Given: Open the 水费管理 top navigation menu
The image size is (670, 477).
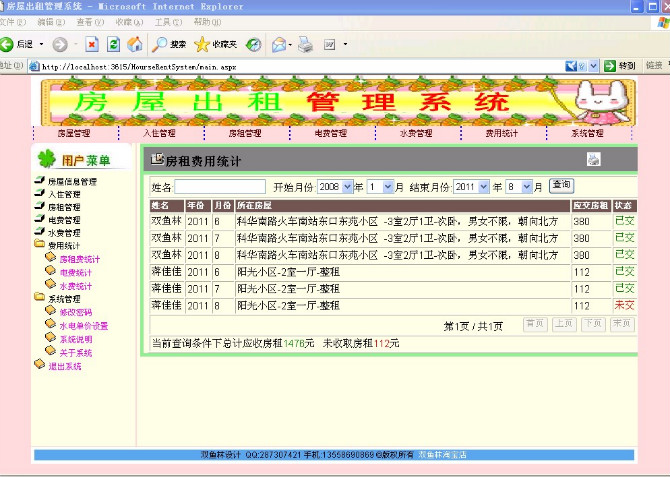Looking at the screenshot, I should [416, 133].
